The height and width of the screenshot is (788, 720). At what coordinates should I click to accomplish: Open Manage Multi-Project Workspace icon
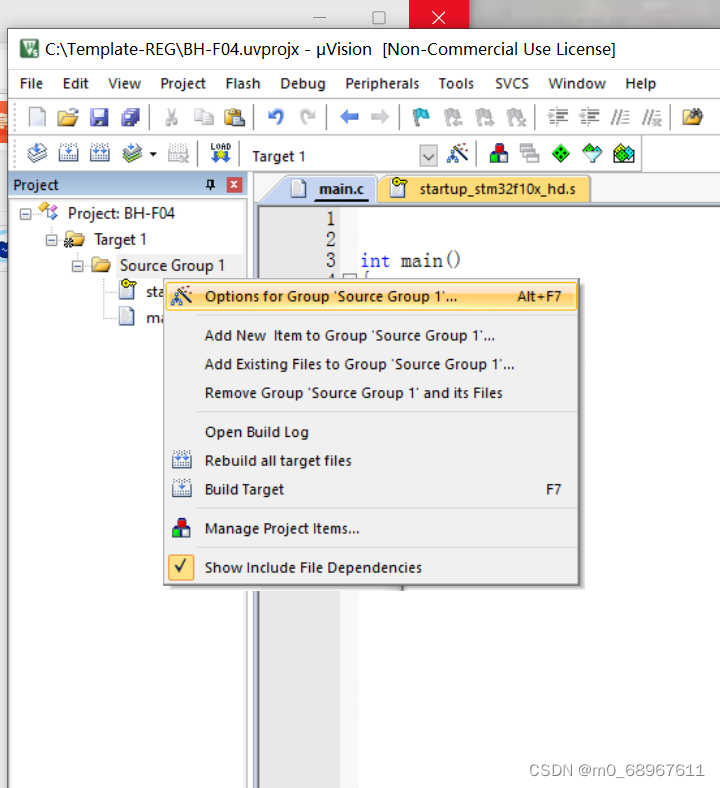point(530,153)
